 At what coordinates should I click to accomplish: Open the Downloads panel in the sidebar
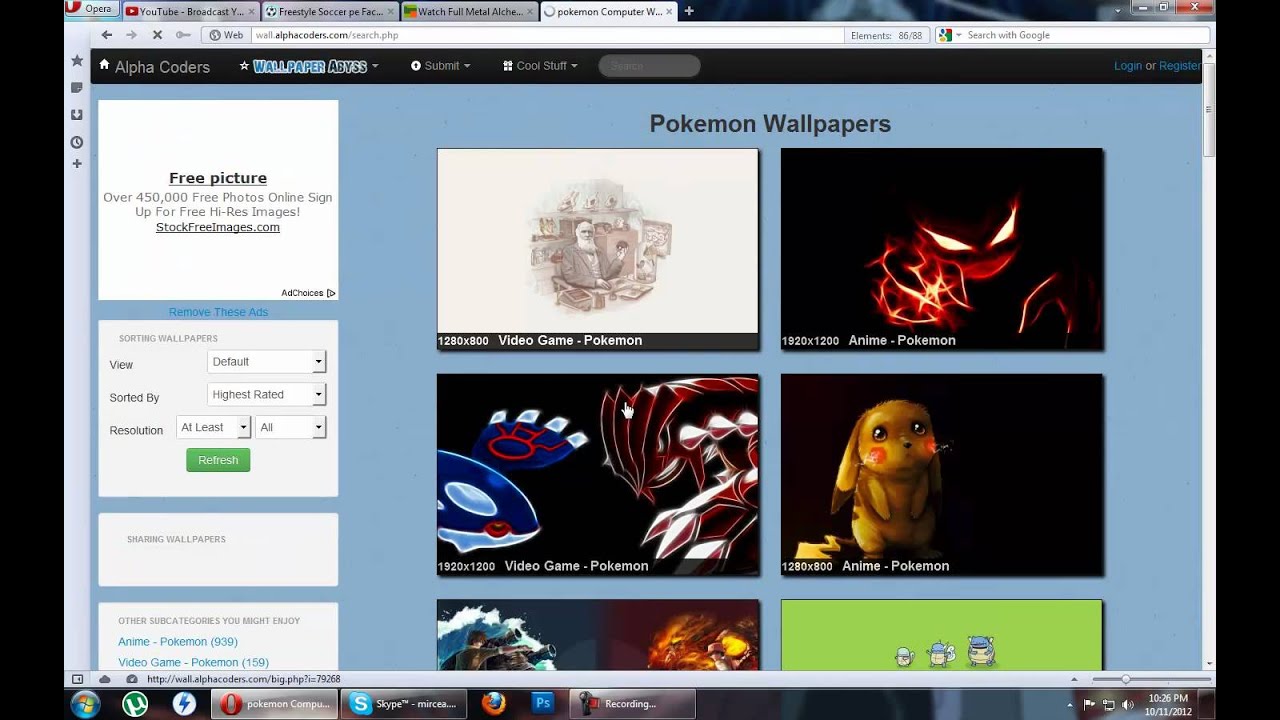[77, 115]
